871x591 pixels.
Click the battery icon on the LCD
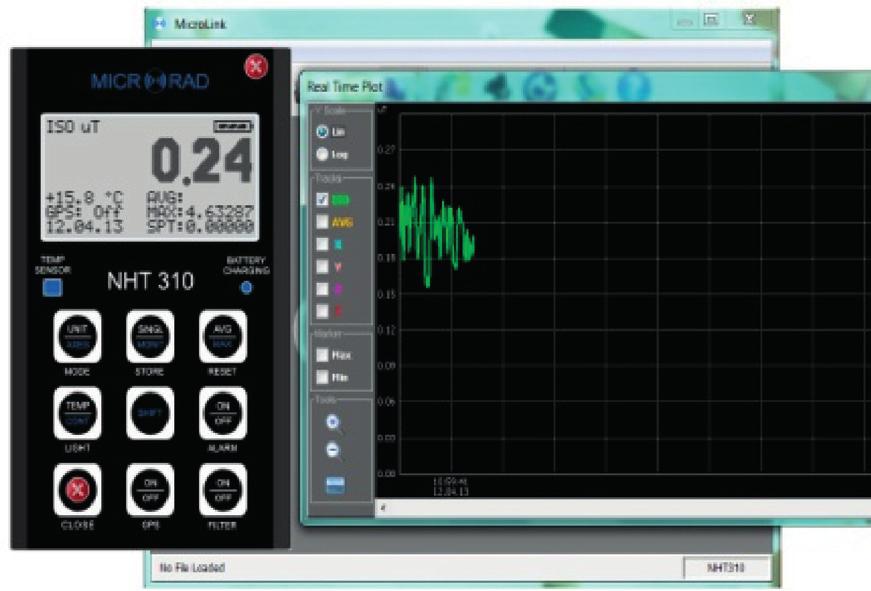click(x=233, y=127)
